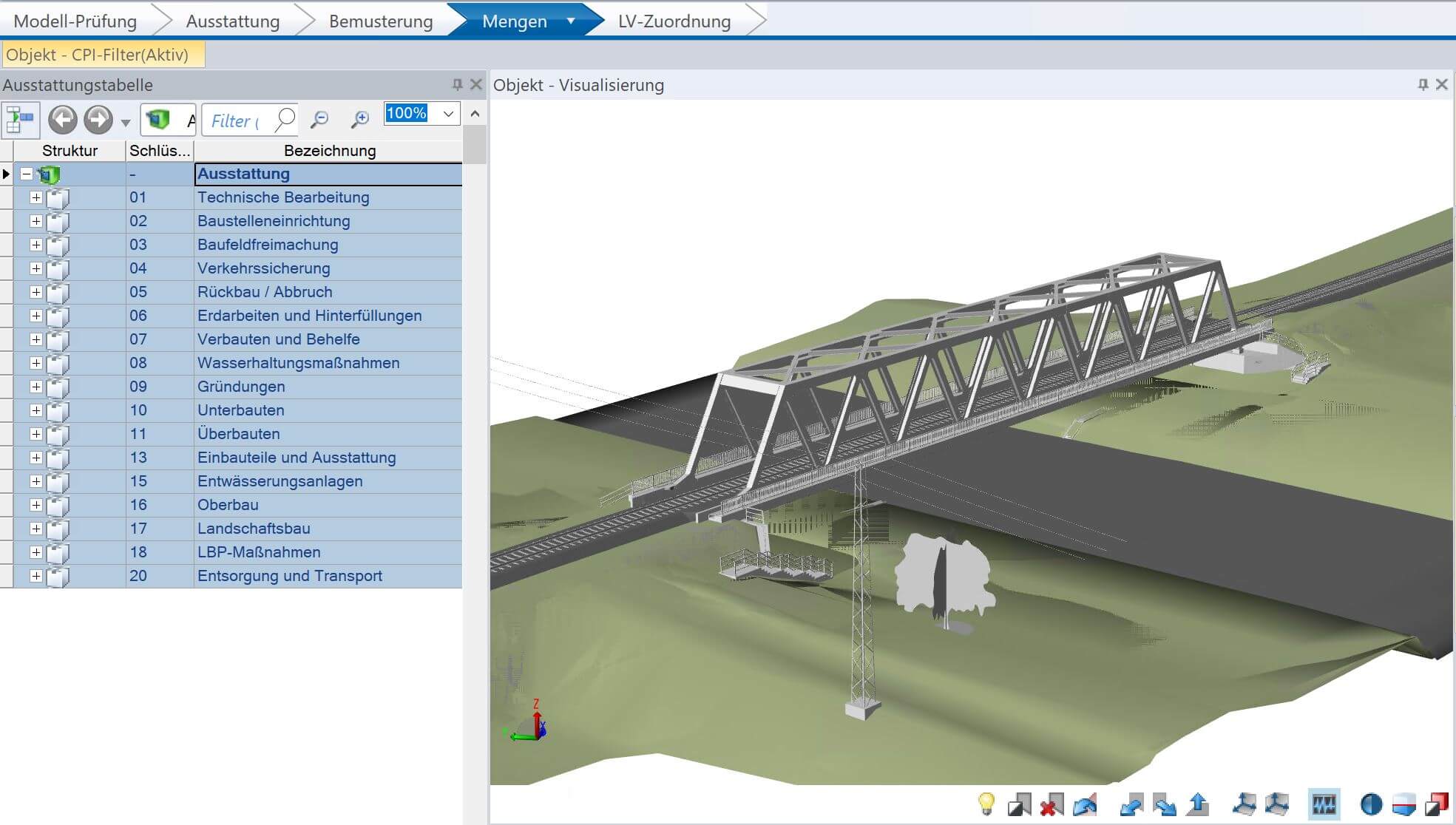Screen dimensions: 1456x825
Task: Open the Bemusterung workflow tab
Action: click(x=380, y=21)
